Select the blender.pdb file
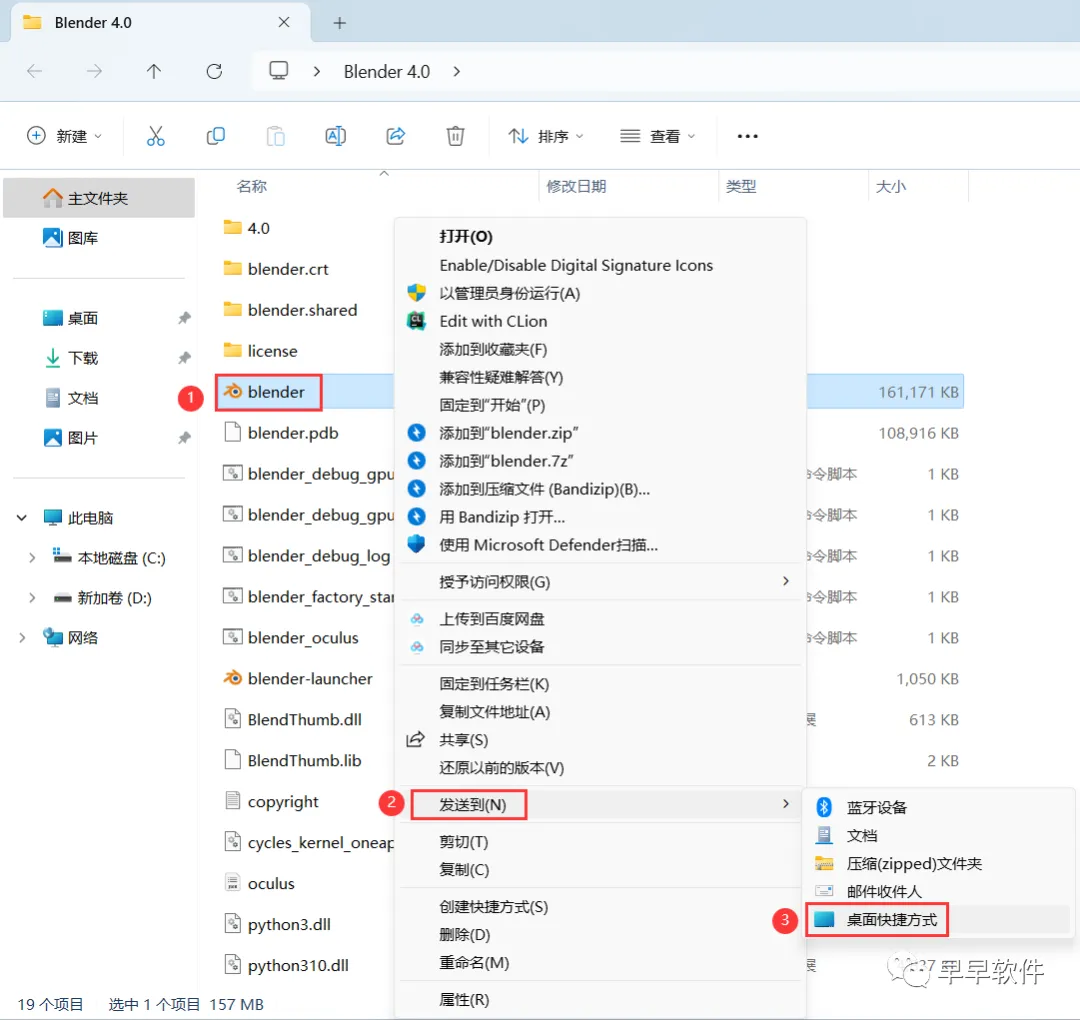 tap(281, 433)
